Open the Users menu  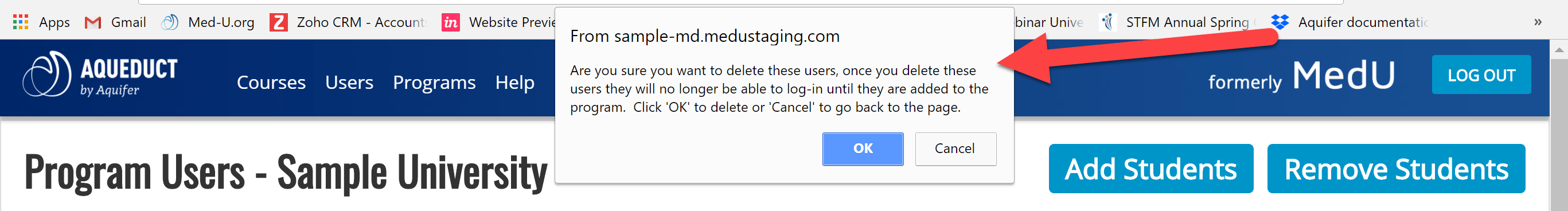[349, 82]
